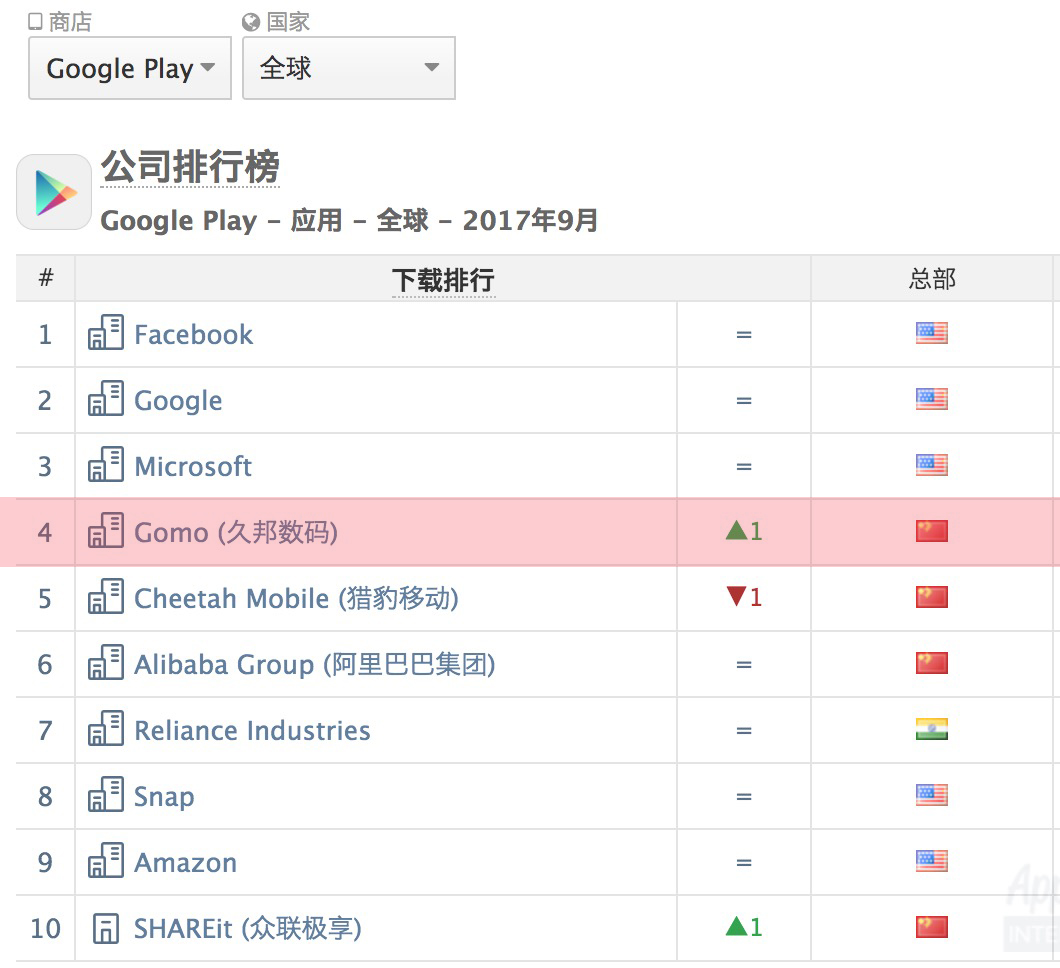Click the # column header

(x=45, y=278)
